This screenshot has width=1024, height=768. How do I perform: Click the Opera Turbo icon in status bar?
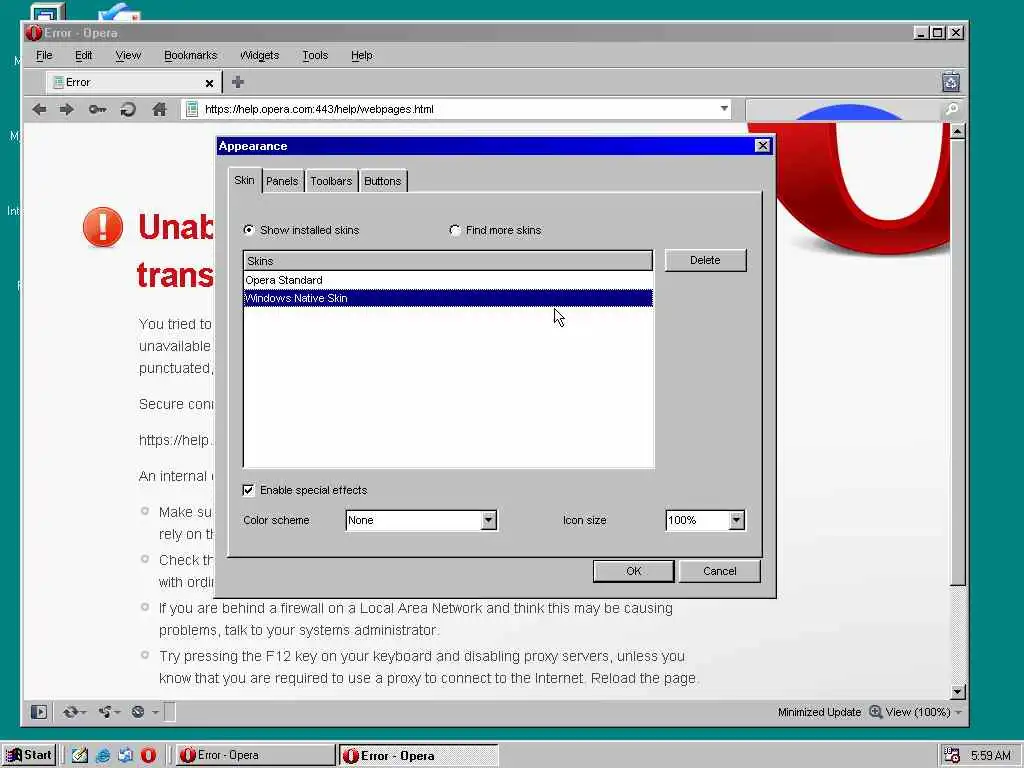click(x=138, y=712)
